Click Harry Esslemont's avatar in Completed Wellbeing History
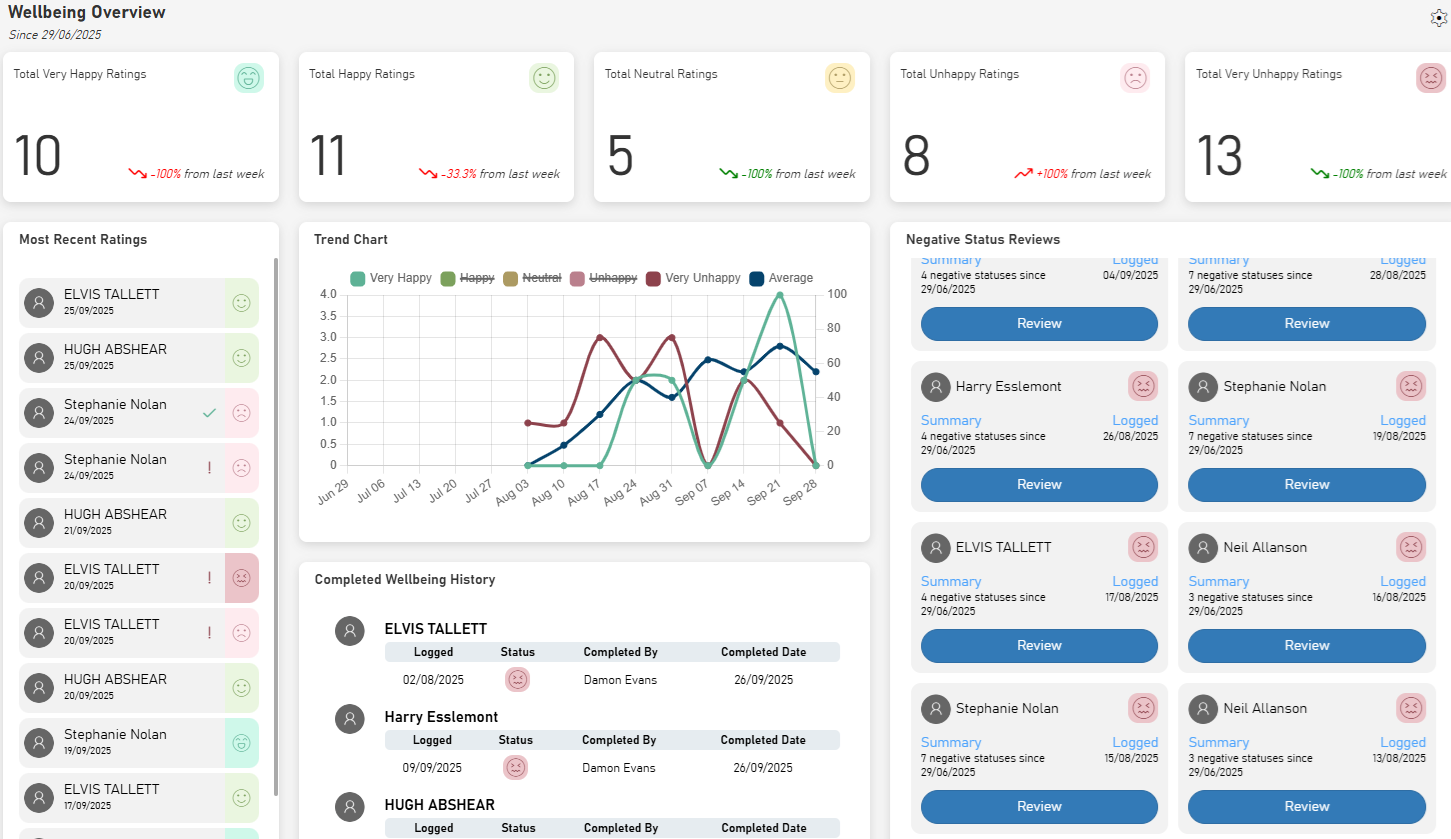This screenshot has height=839, width=1451. [349, 718]
